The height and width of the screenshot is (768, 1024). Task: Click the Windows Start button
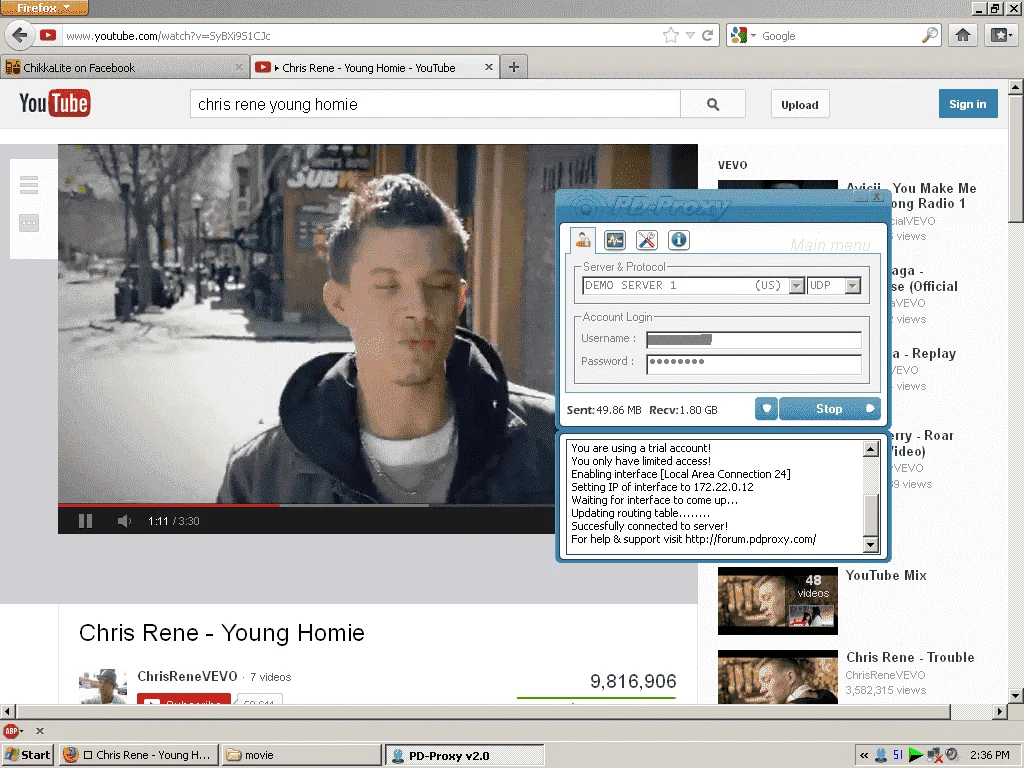pyautogui.click(x=28, y=755)
